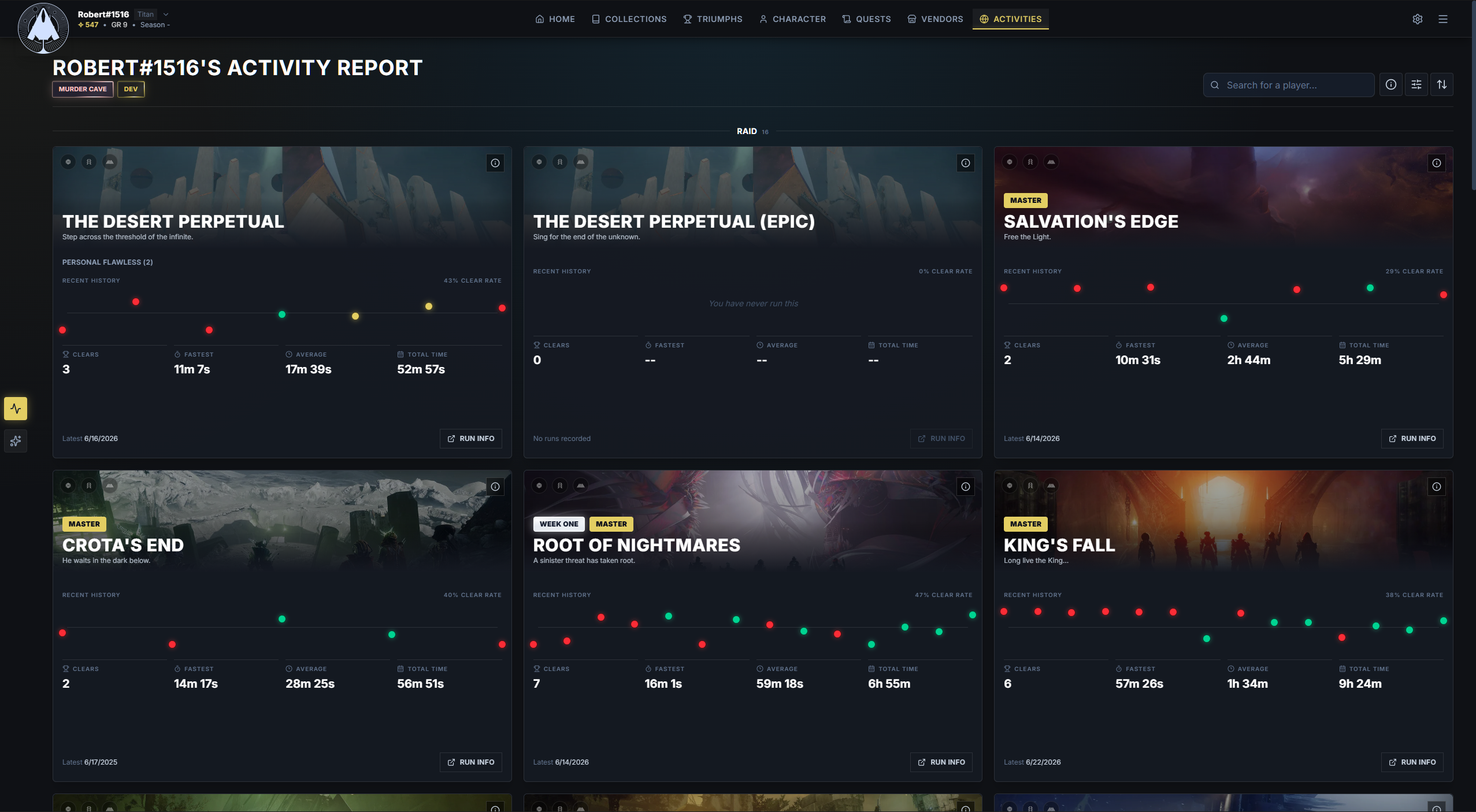Click the sparkle icon in the left sidebar
The height and width of the screenshot is (812, 1476).
pos(16,441)
